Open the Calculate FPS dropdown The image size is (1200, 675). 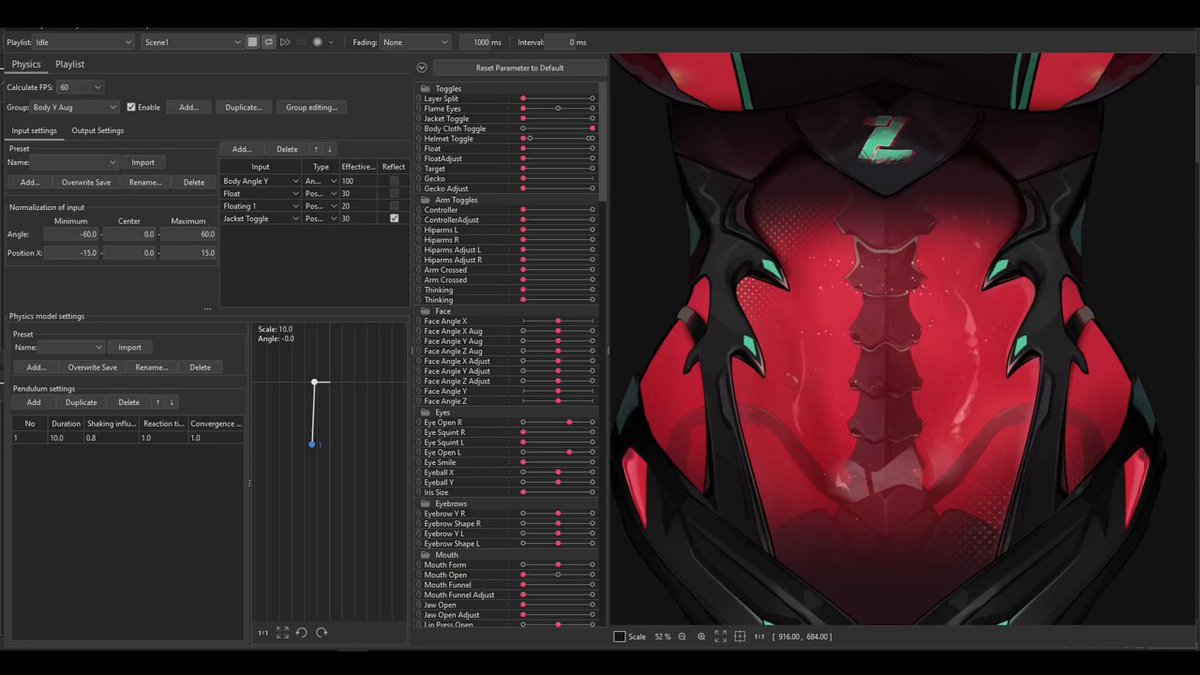80,87
